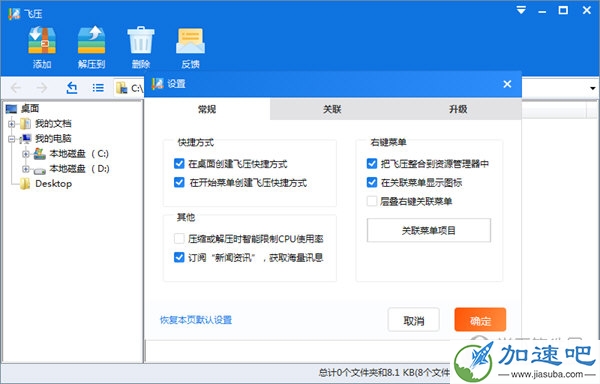600x384 pixels.
Task: Enable 层叠右键关联菜单 checkbox
Action: tap(372, 201)
